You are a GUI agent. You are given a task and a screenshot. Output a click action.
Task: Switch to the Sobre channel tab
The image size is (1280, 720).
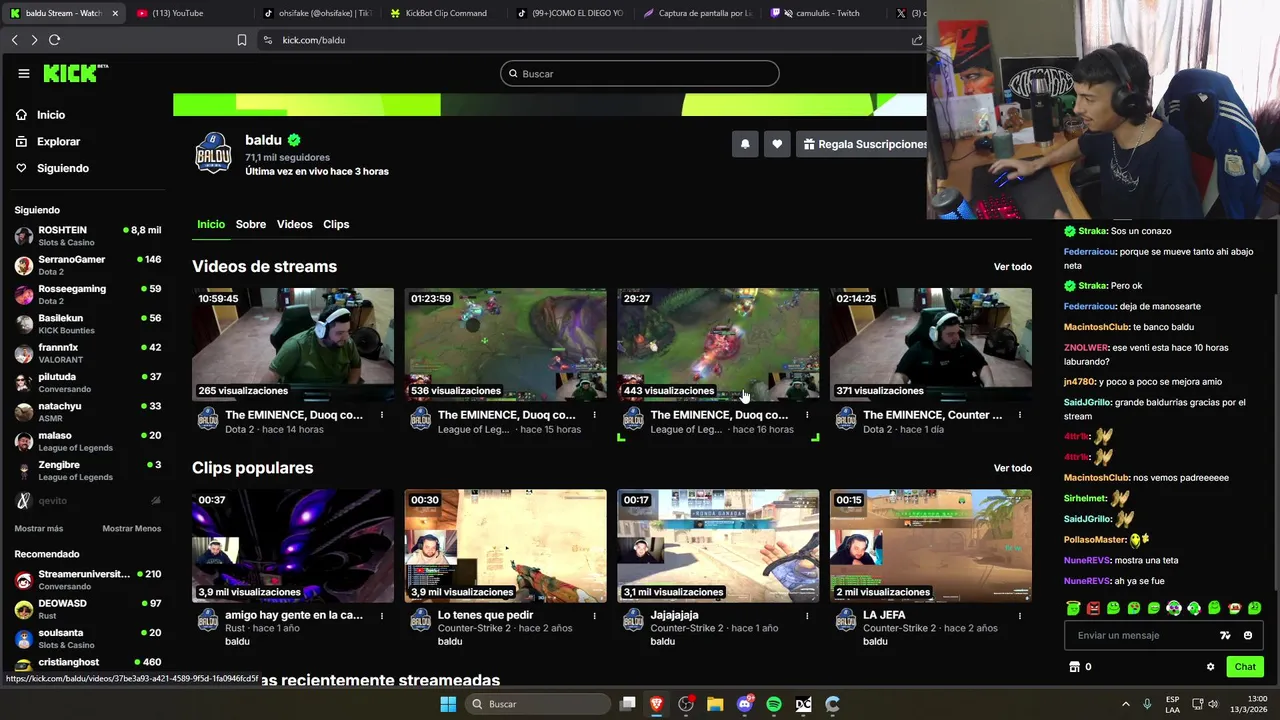[251, 224]
